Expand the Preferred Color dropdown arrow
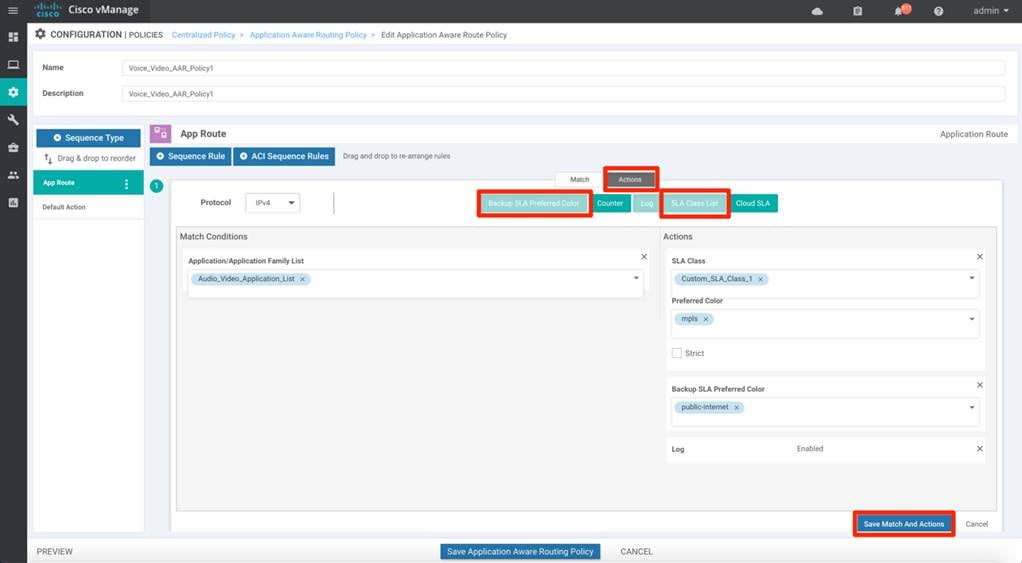The image size is (1022, 563). coord(972,319)
